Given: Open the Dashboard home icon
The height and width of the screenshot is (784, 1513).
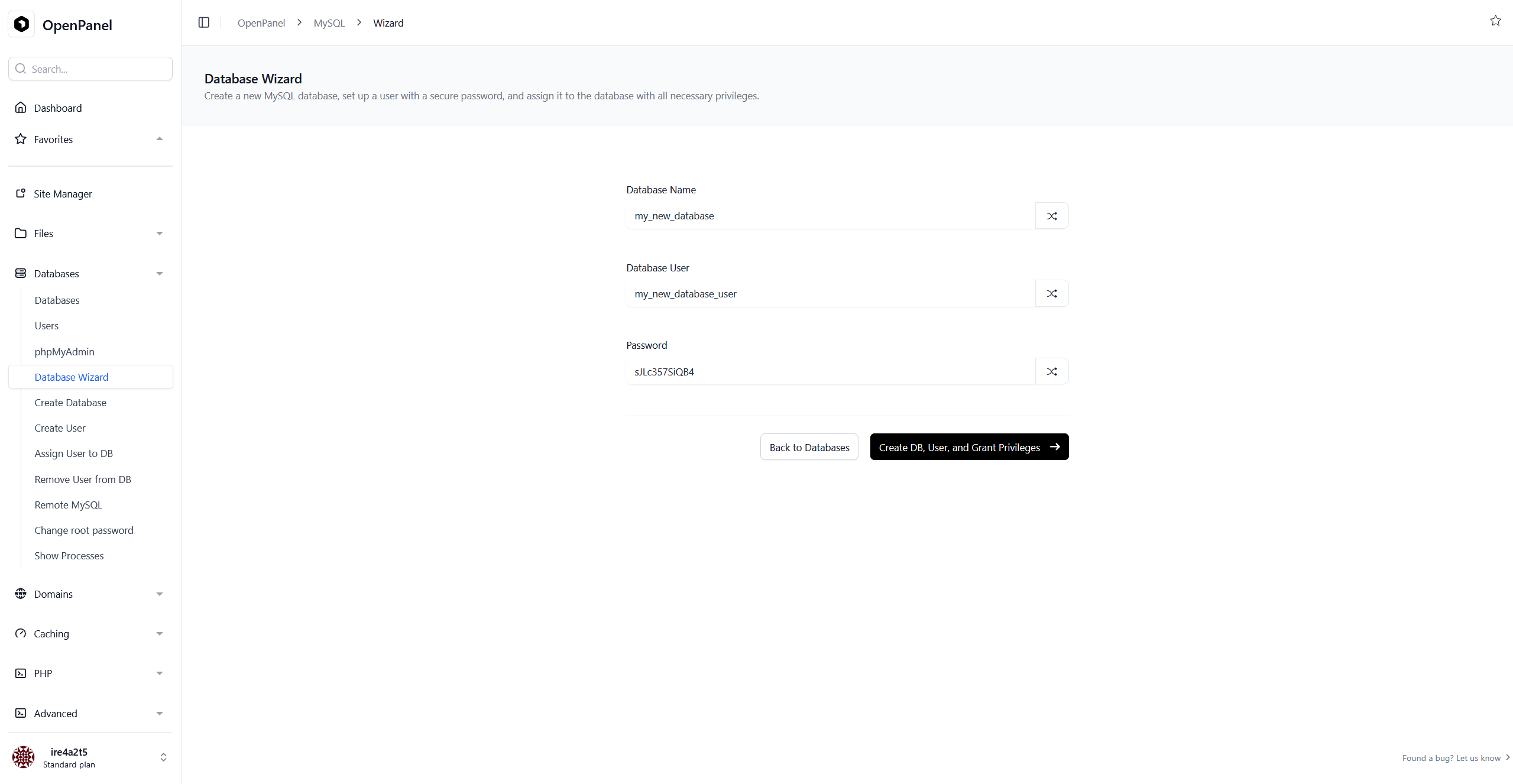Looking at the screenshot, I should coord(21,108).
